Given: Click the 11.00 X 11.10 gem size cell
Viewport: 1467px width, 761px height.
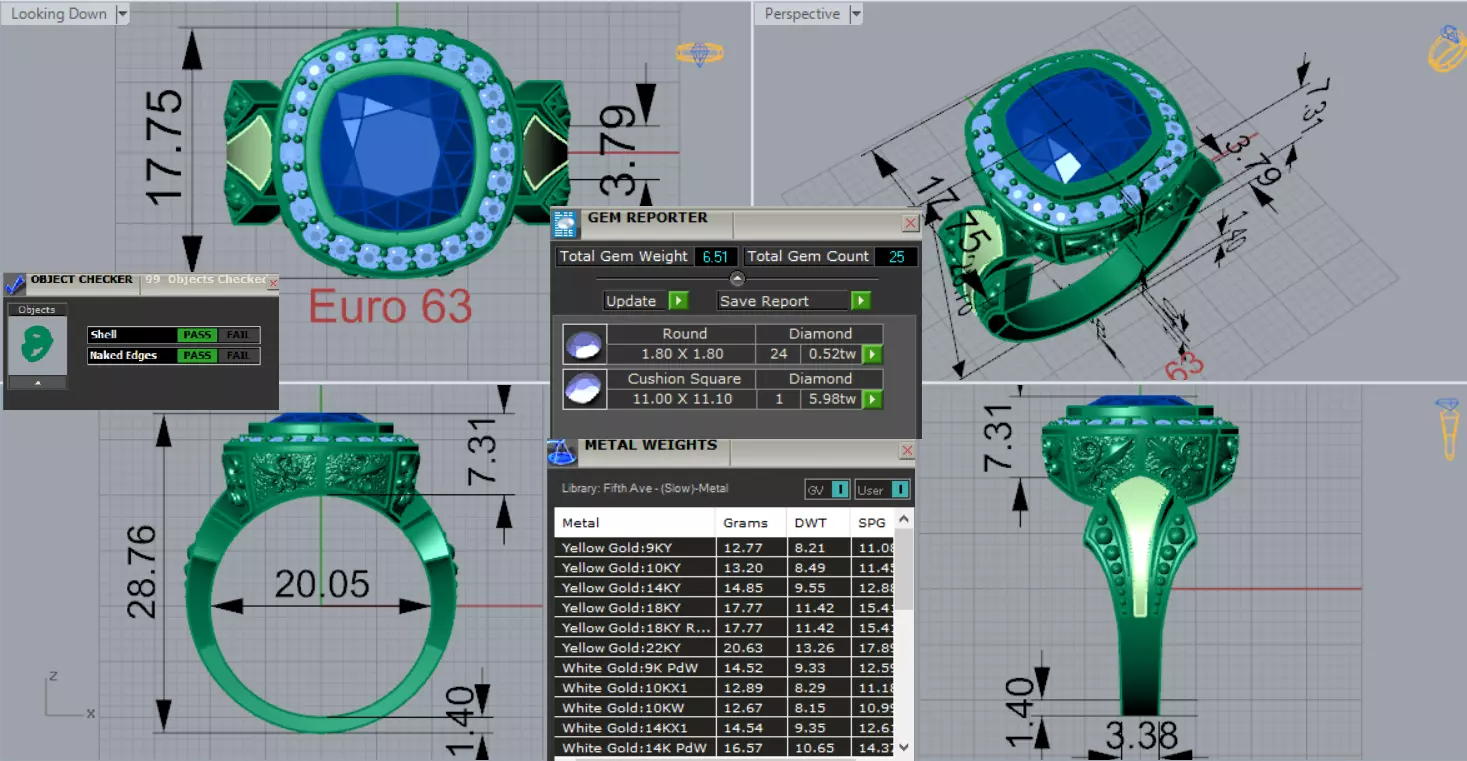Looking at the screenshot, I should coord(682,399).
